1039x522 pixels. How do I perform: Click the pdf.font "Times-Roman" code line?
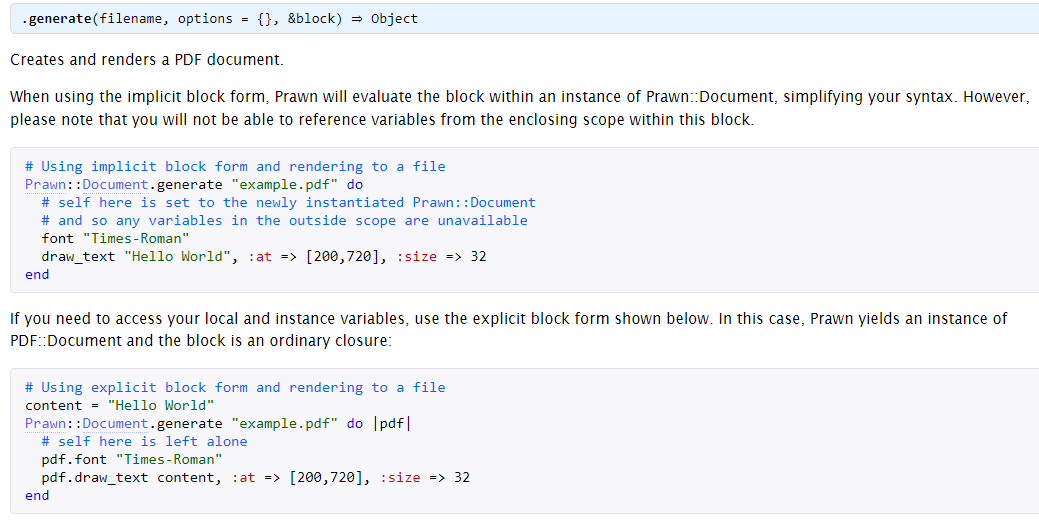(131, 459)
